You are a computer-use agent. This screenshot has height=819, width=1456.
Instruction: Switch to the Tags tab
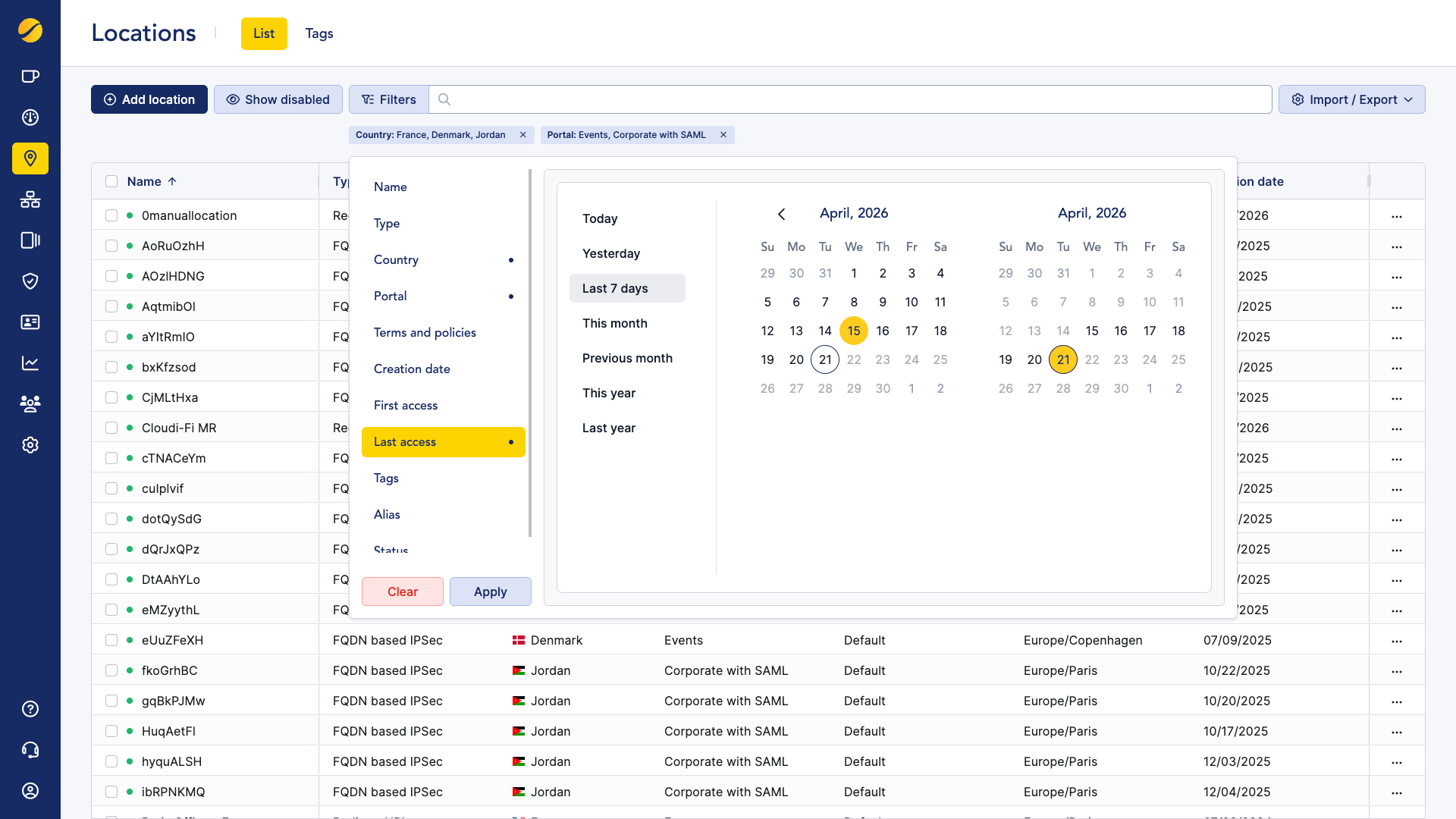318,33
